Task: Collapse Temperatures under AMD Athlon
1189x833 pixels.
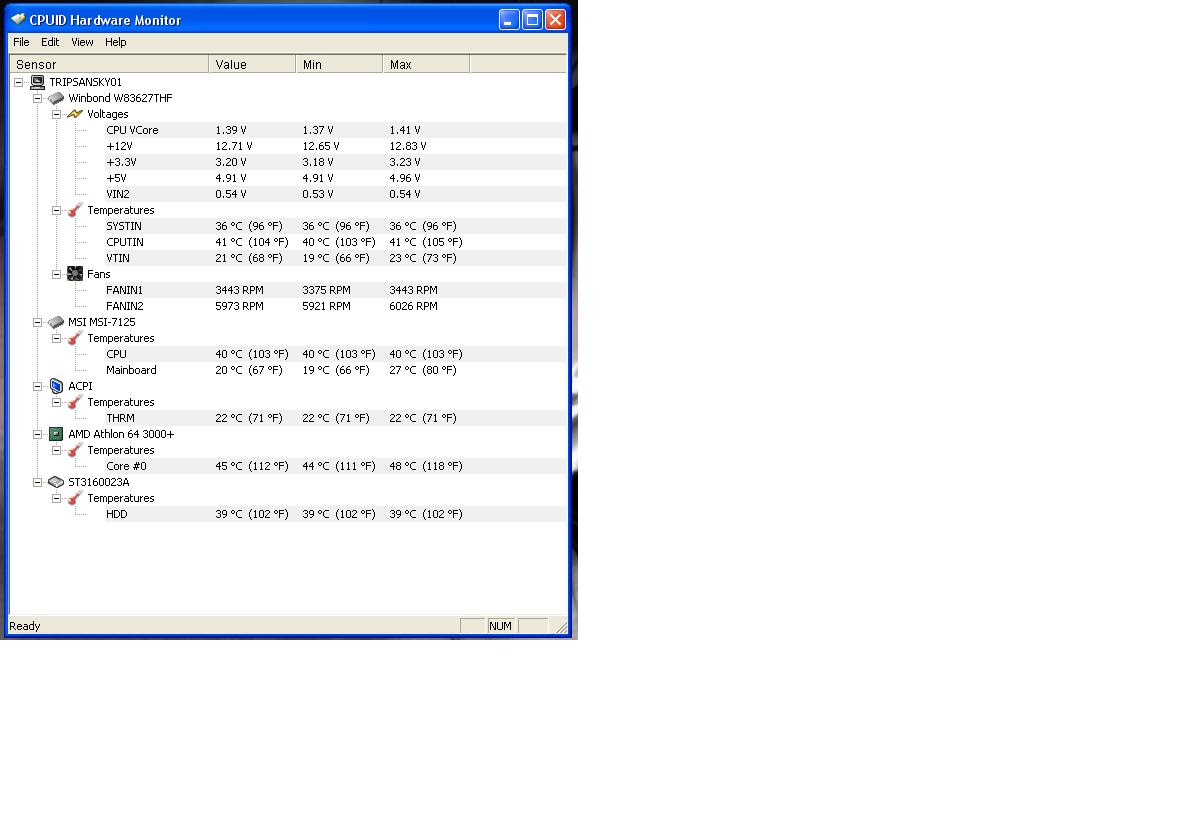Action: 56,450
